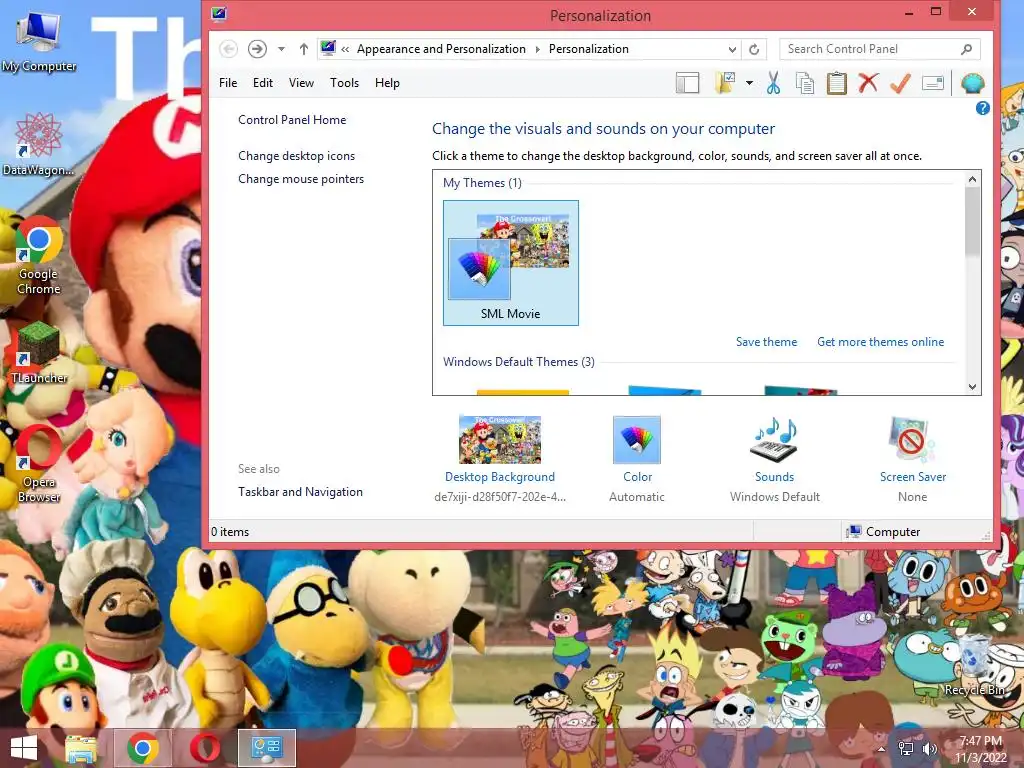Open the recent locations dropdown arrow
Image resolution: width=1024 pixels, height=768 pixels.
pos(281,49)
